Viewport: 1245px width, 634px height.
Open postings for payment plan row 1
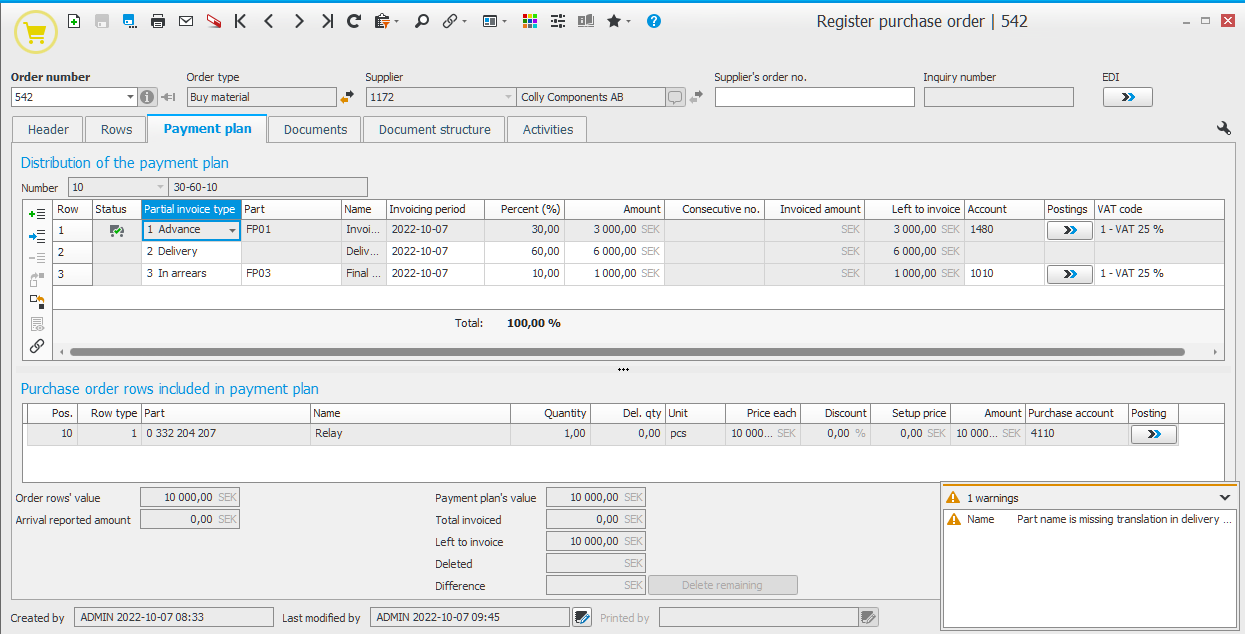[1069, 230]
